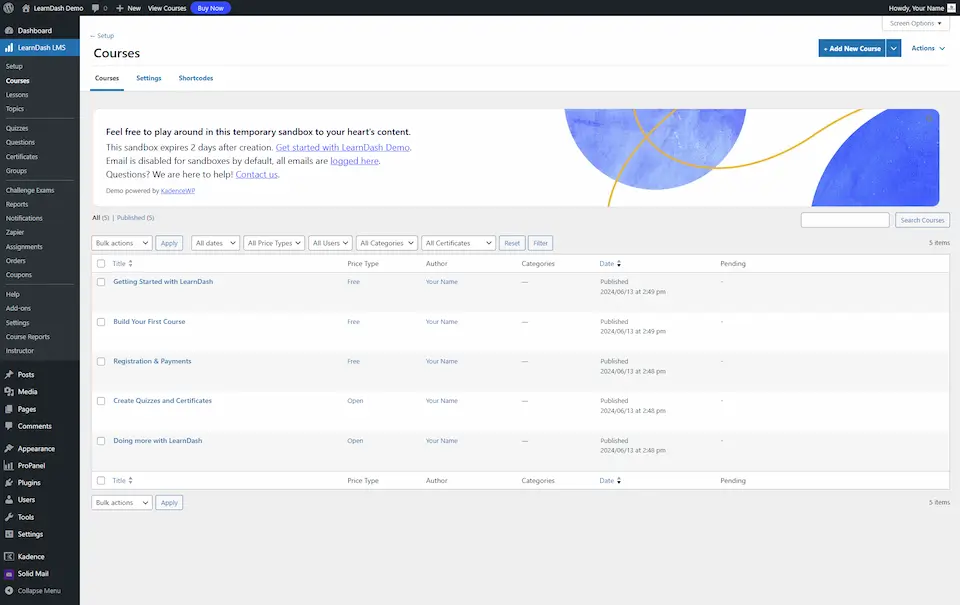Switch to the Shortcodes tab
This screenshot has height=605, width=960.
tap(196, 78)
